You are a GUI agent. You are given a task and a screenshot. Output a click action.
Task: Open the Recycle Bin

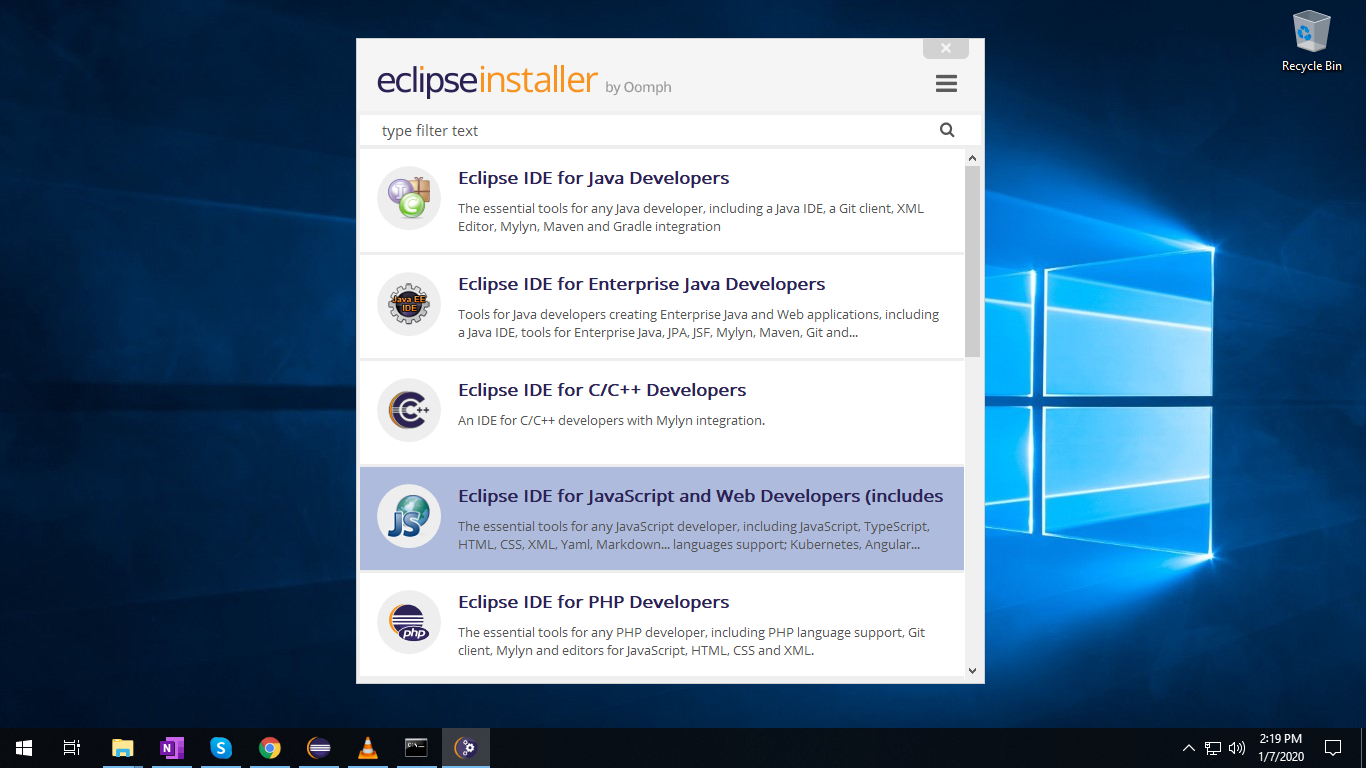(1310, 32)
